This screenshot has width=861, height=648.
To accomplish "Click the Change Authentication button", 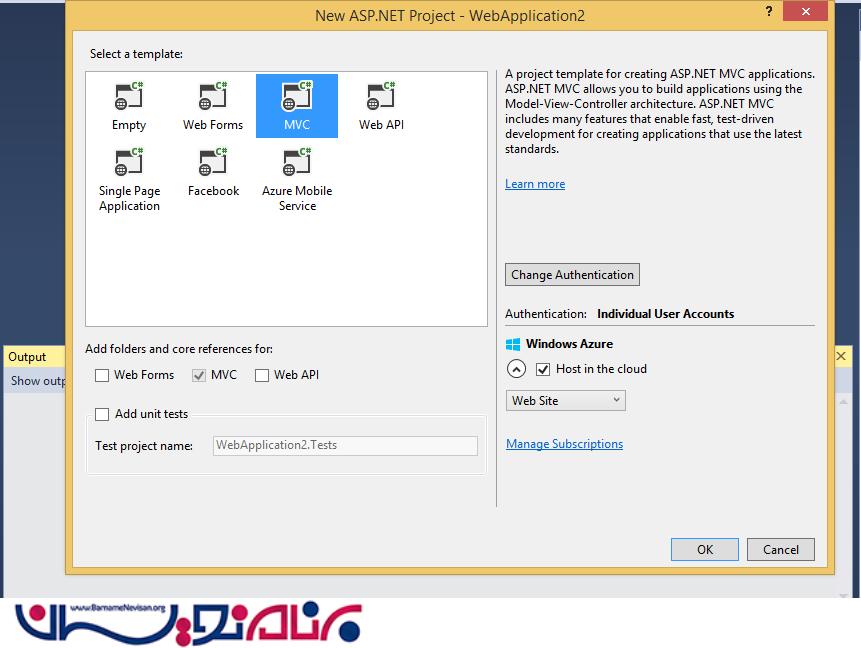I will pyautogui.click(x=572, y=275).
